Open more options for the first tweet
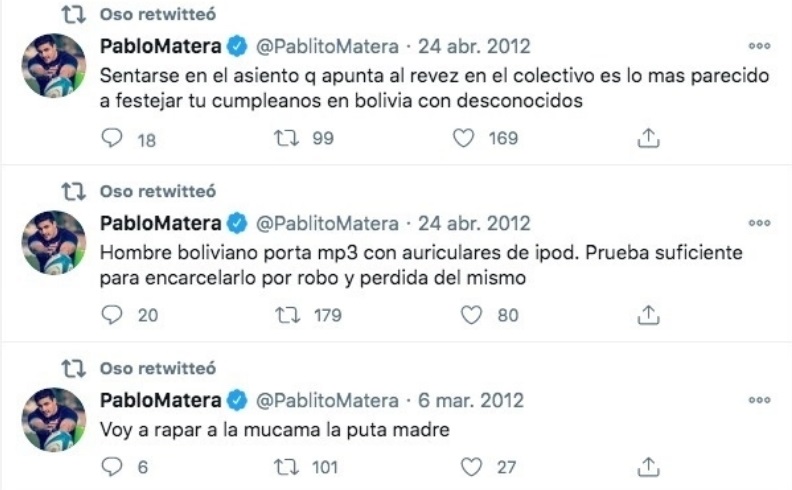 tap(759, 46)
